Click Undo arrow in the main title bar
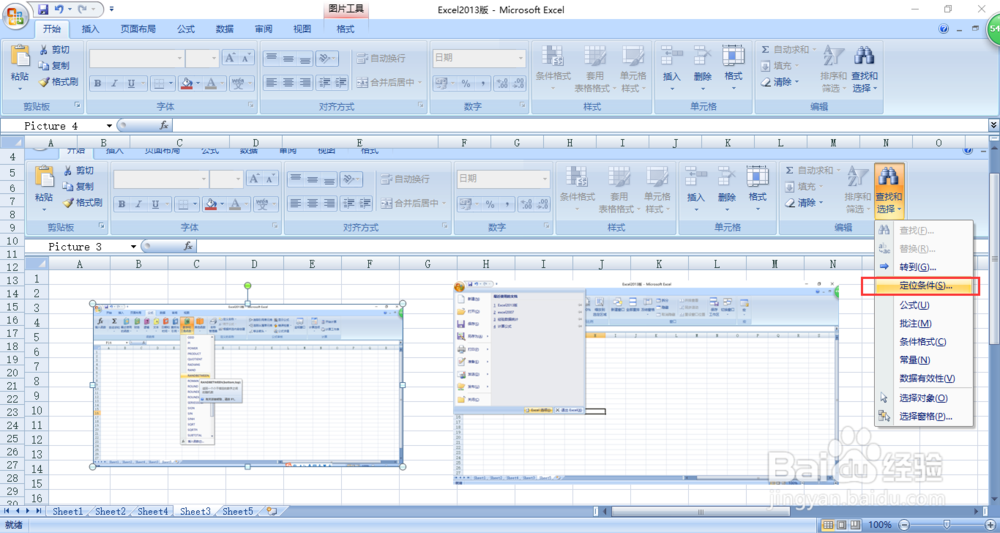This screenshot has height=533, width=1000. coord(59,10)
